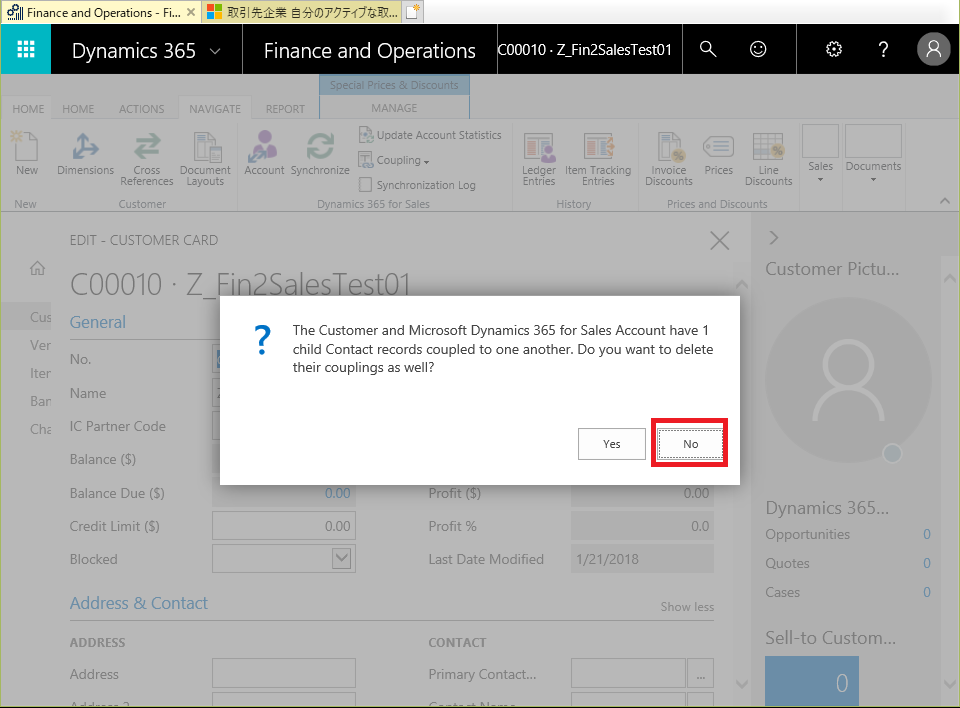Click Show less in Address & Contact
Screen dimensions: 960x708
point(687,607)
